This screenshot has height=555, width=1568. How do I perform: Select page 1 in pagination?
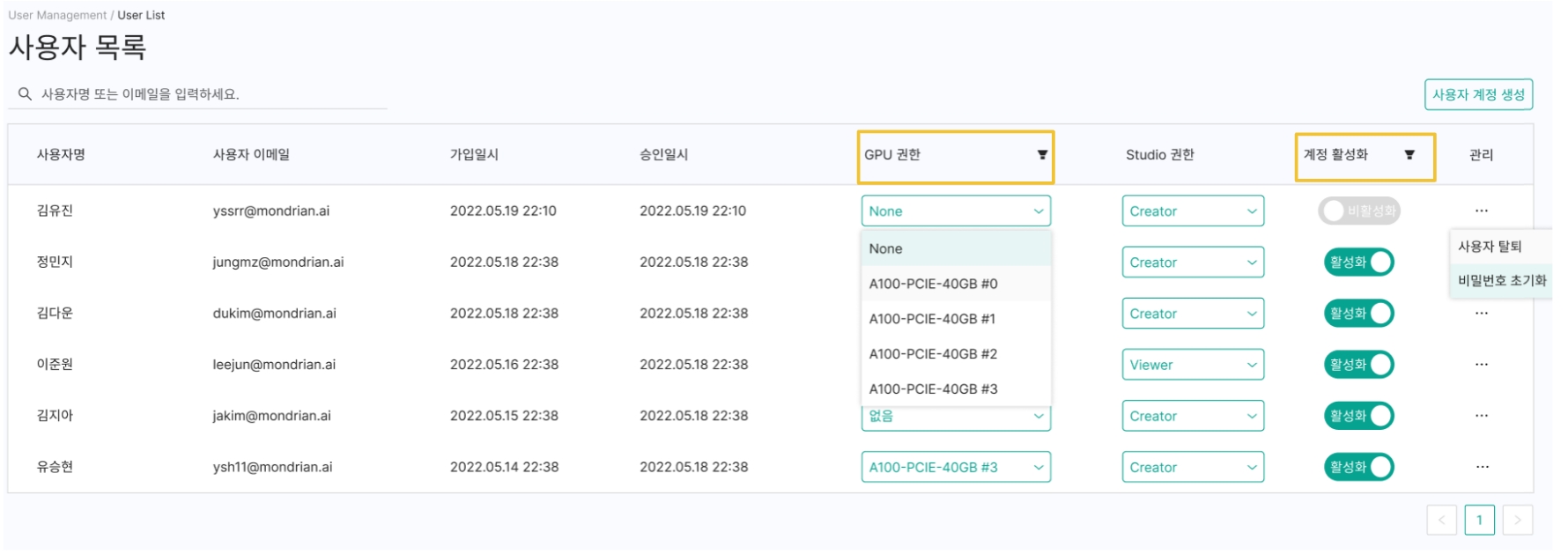1479,520
